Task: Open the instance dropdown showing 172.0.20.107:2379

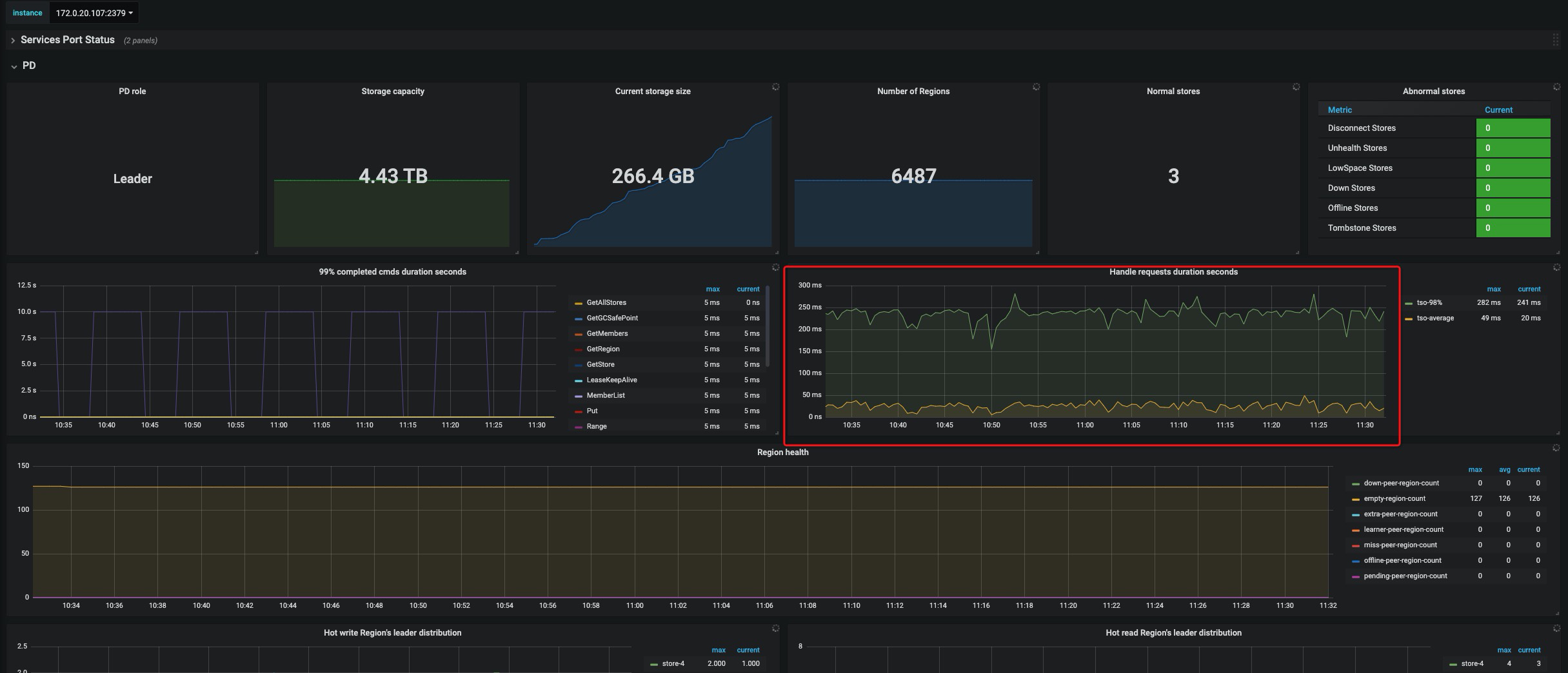Action: point(94,13)
